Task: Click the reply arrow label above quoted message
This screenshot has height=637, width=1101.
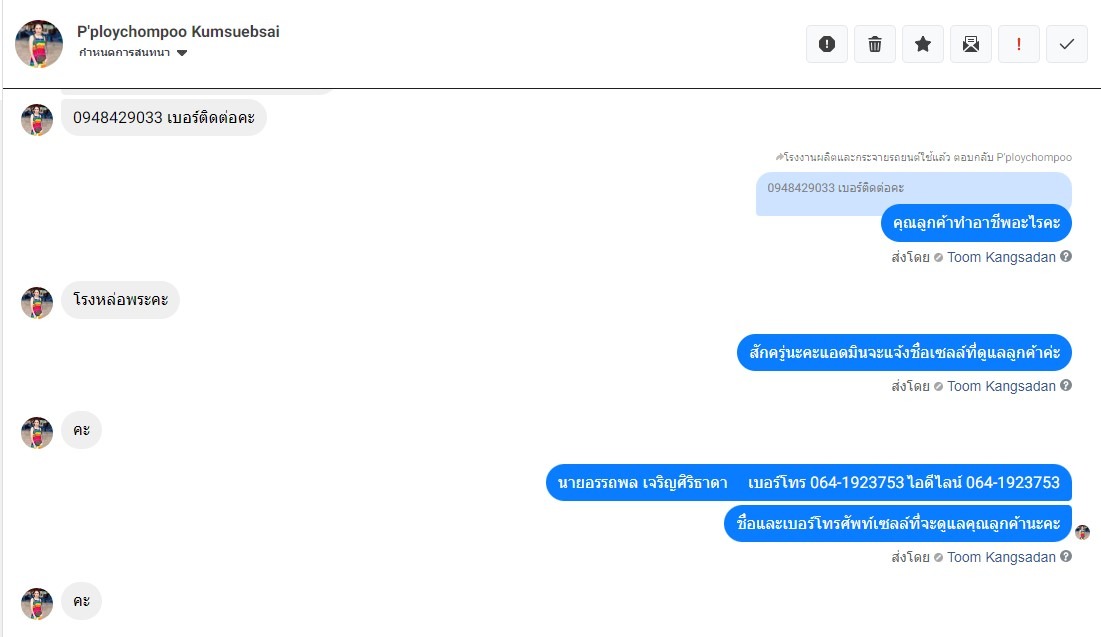Action: pos(923,157)
